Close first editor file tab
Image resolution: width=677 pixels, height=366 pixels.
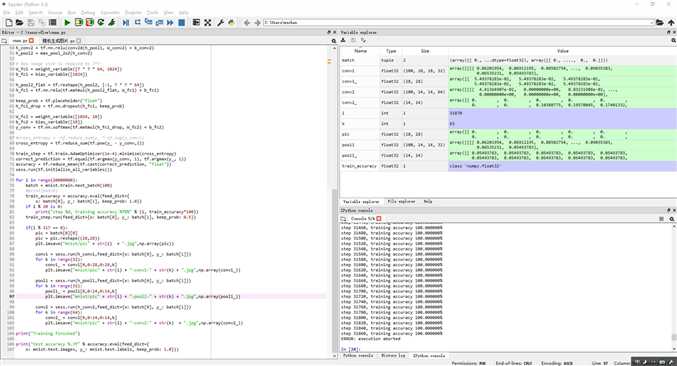point(31,41)
